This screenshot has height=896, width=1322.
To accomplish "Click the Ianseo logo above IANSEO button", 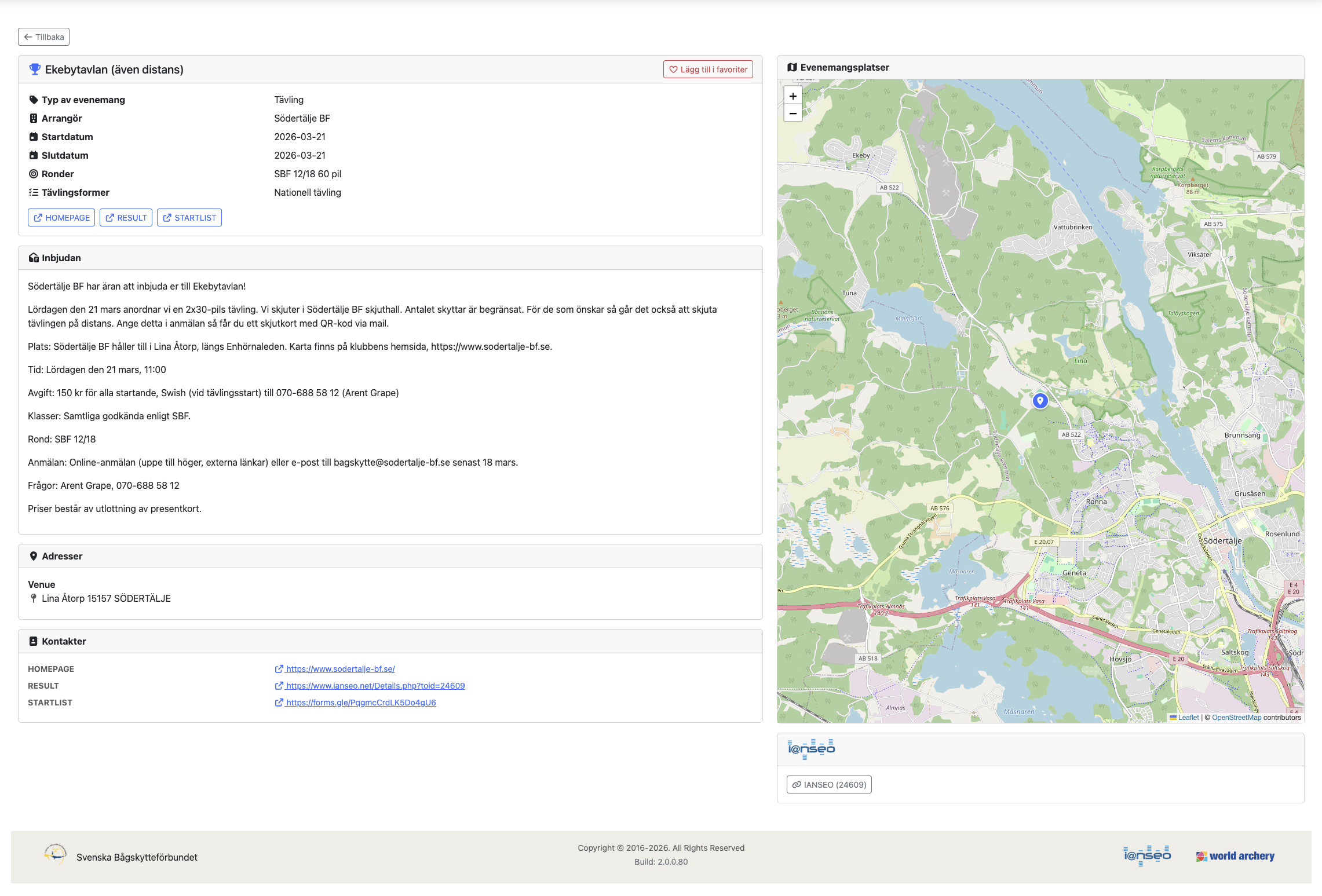I will (x=811, y=749).
